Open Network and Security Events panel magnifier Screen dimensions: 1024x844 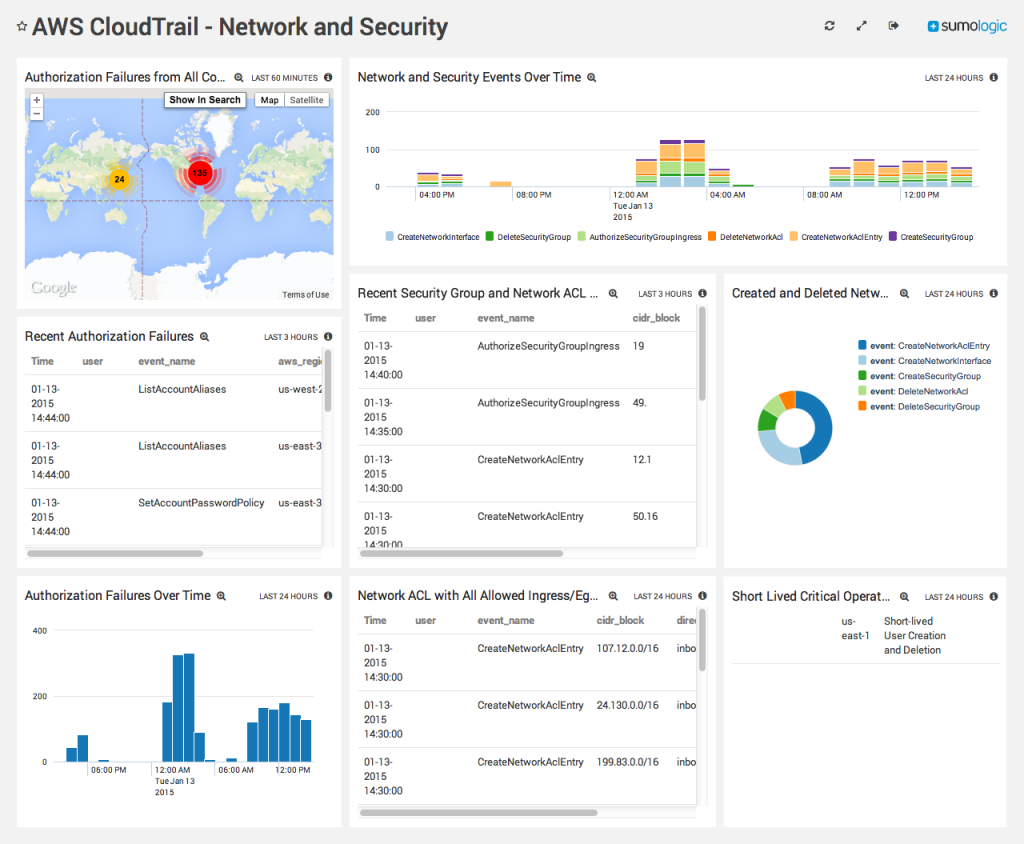591,78
